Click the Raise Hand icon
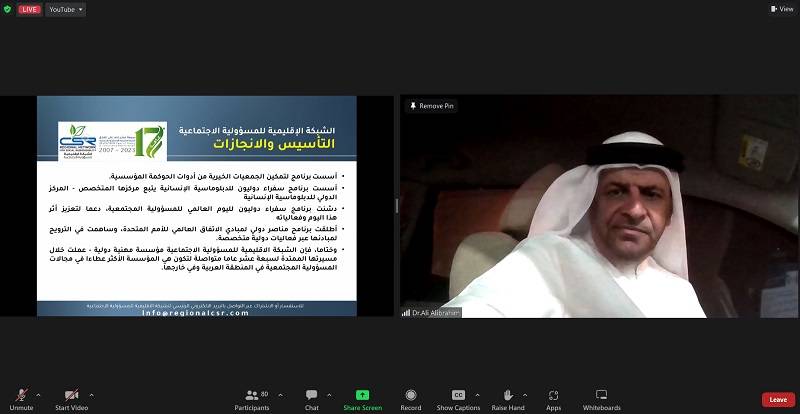Image resolution: width=800 pixels, height=414 pixels. click(508, 395)
